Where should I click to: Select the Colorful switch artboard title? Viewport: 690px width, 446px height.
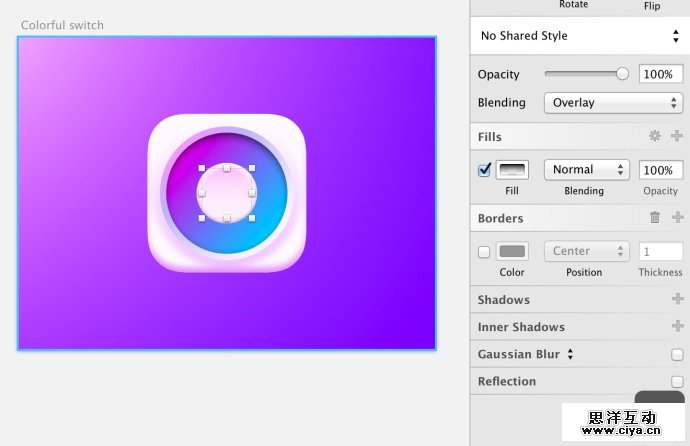pos(62,25)
